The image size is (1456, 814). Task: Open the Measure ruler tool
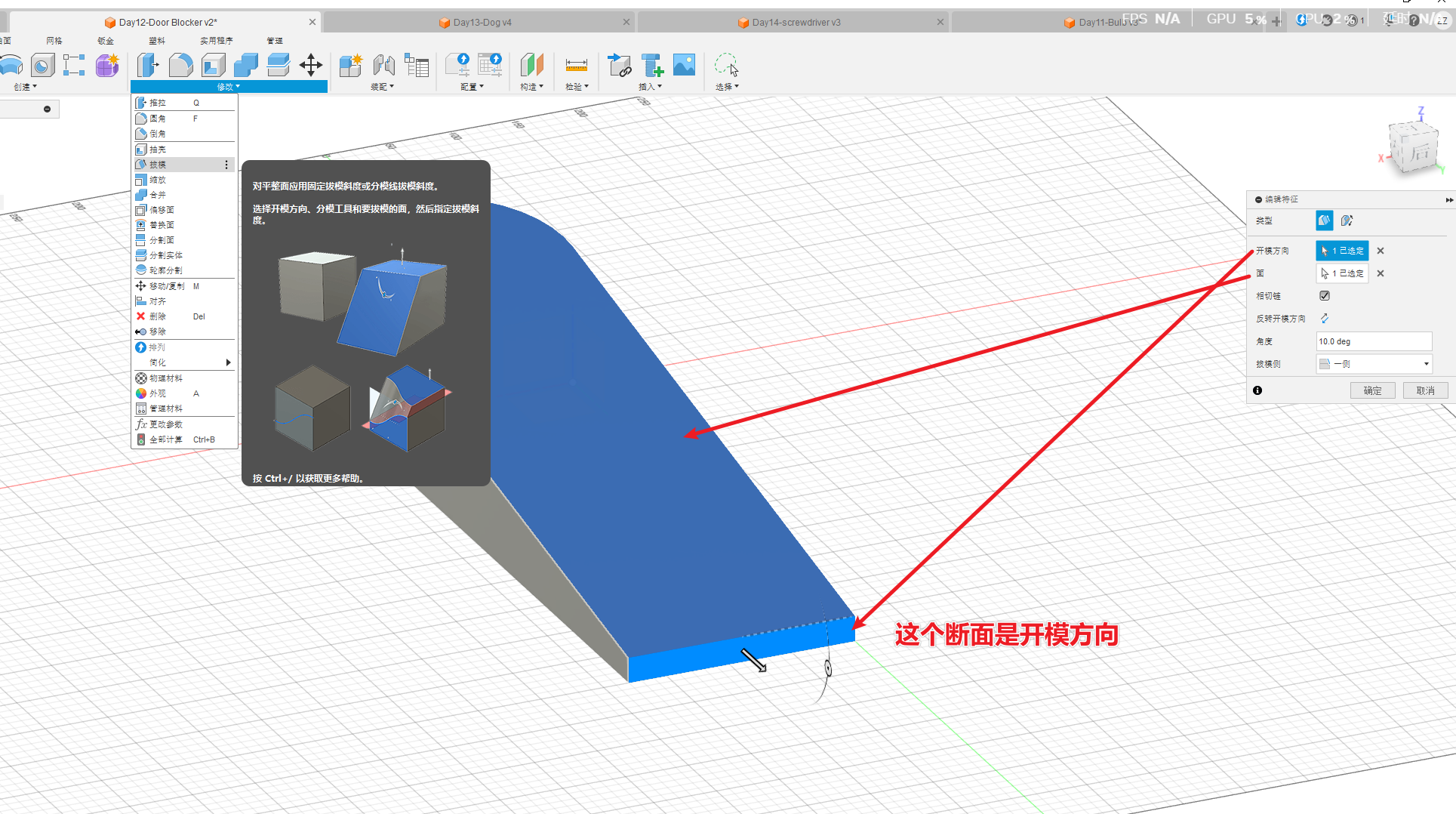click(576, 66)
